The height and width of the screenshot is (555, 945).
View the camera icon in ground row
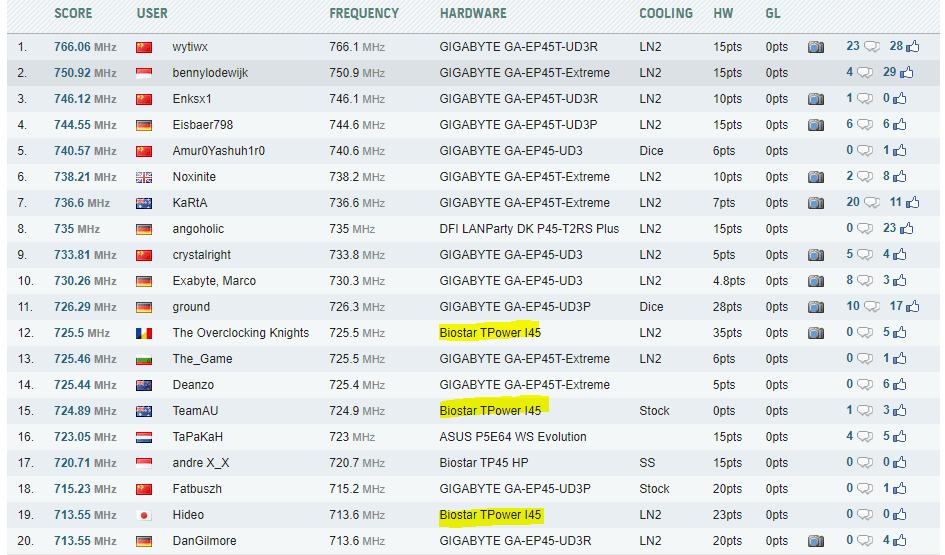click(x=816, y=307)
